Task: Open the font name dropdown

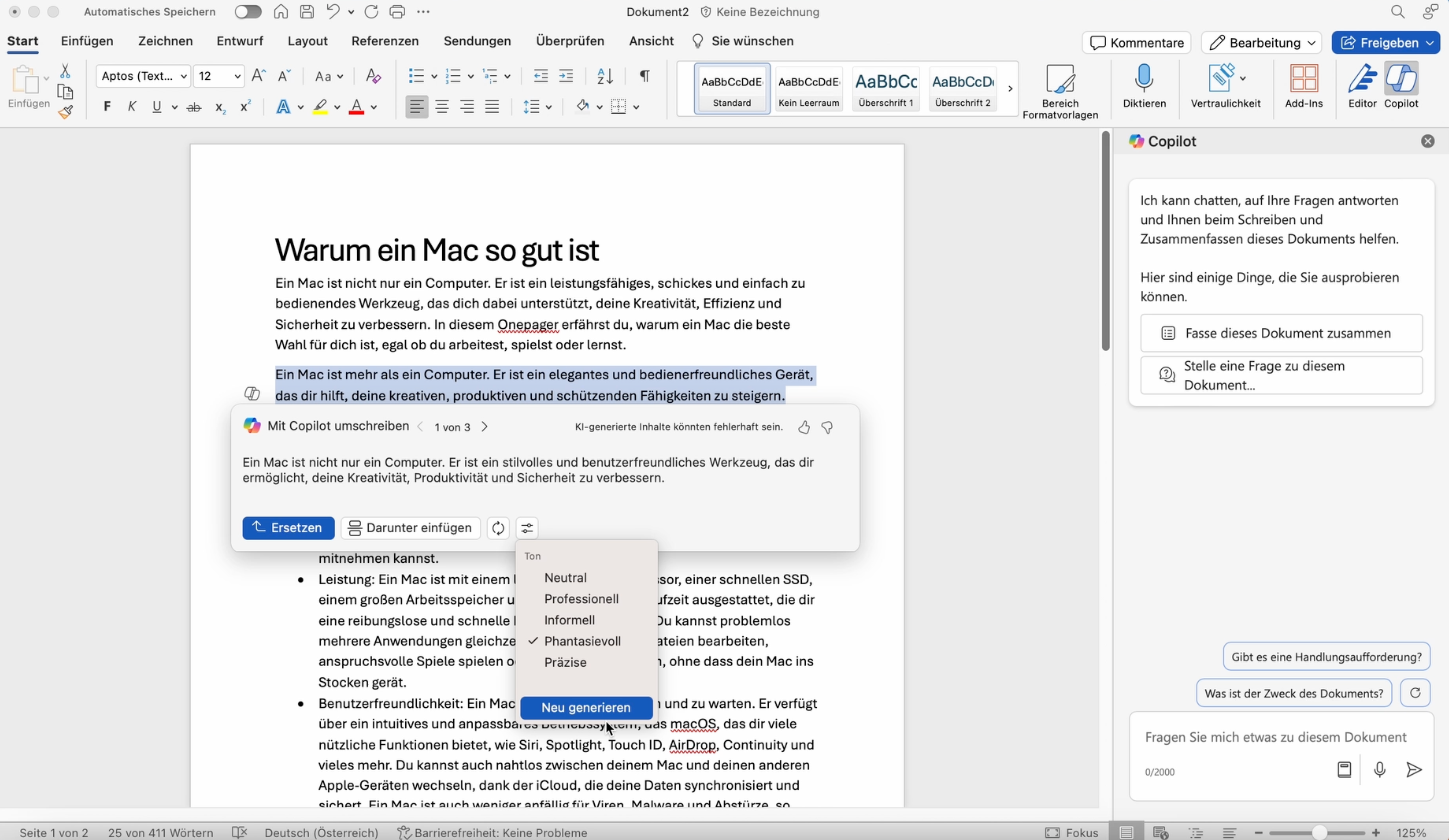Action: (x=184, y=76)
